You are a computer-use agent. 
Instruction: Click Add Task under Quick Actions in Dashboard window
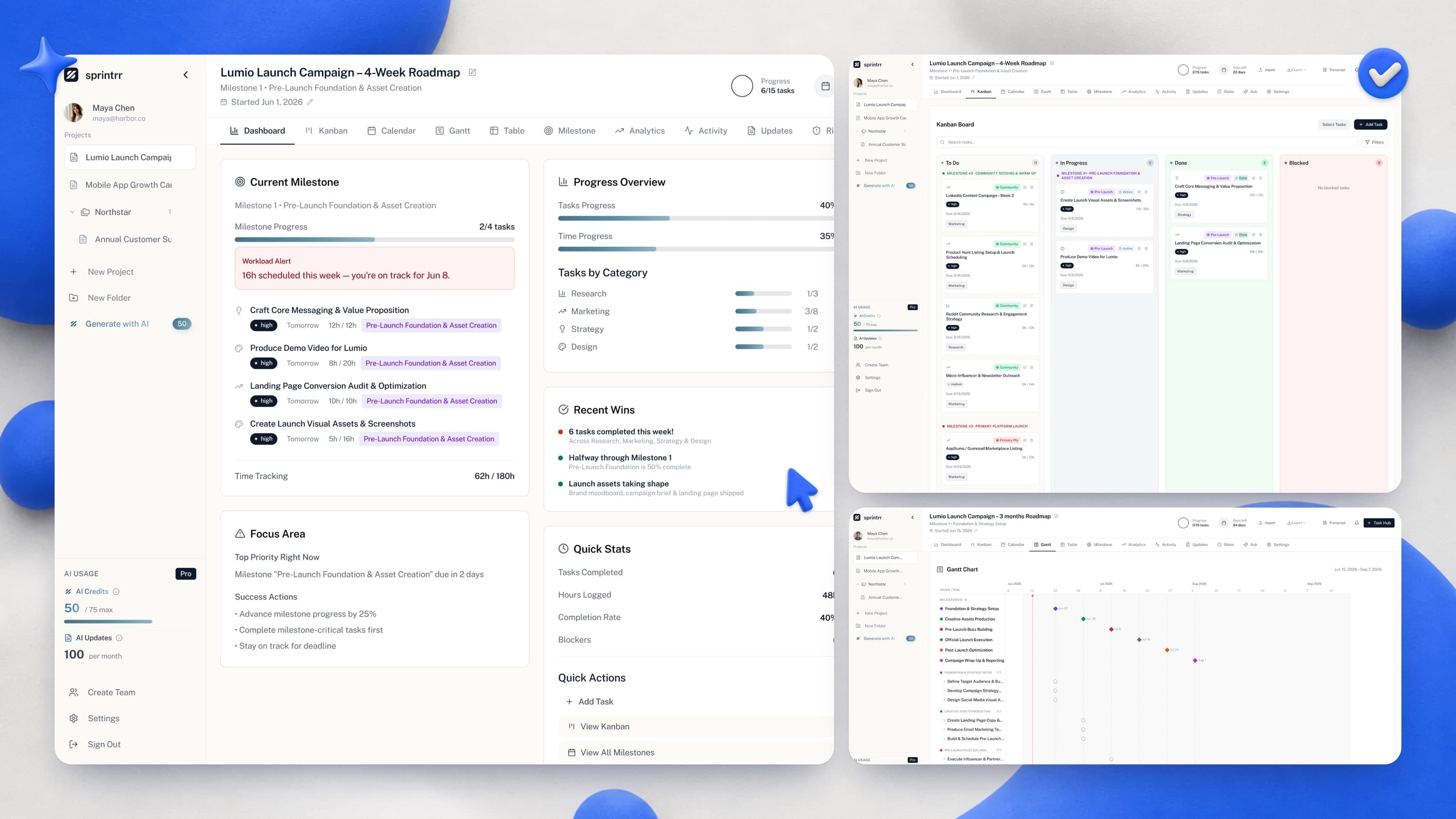(x=589, y=701)
